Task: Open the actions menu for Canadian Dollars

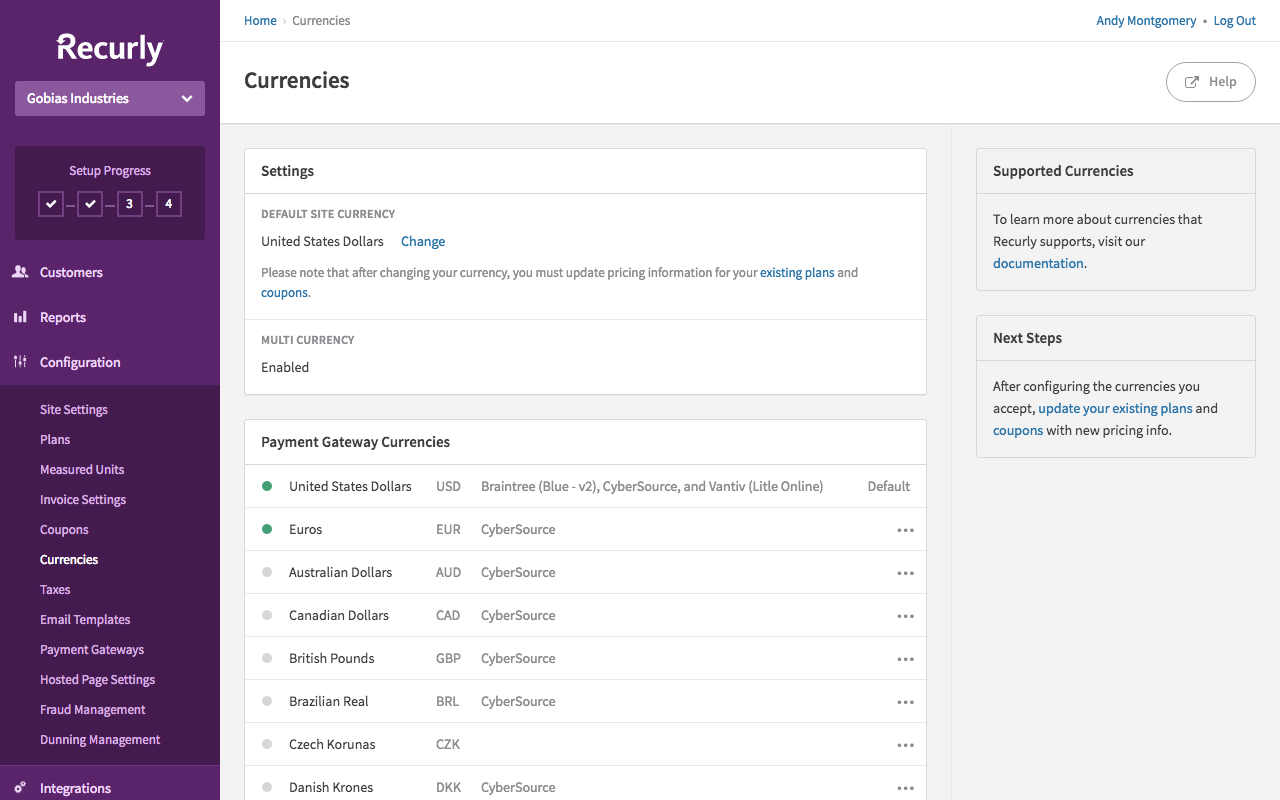Action: pos(905,616)
